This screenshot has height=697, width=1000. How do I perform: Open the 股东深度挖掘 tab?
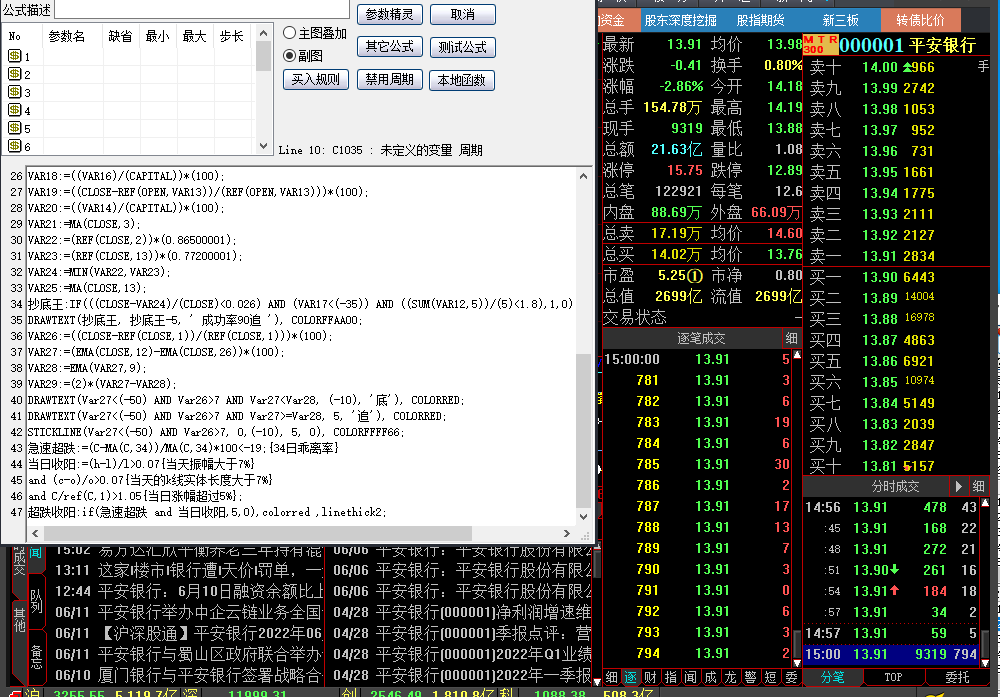680,20
